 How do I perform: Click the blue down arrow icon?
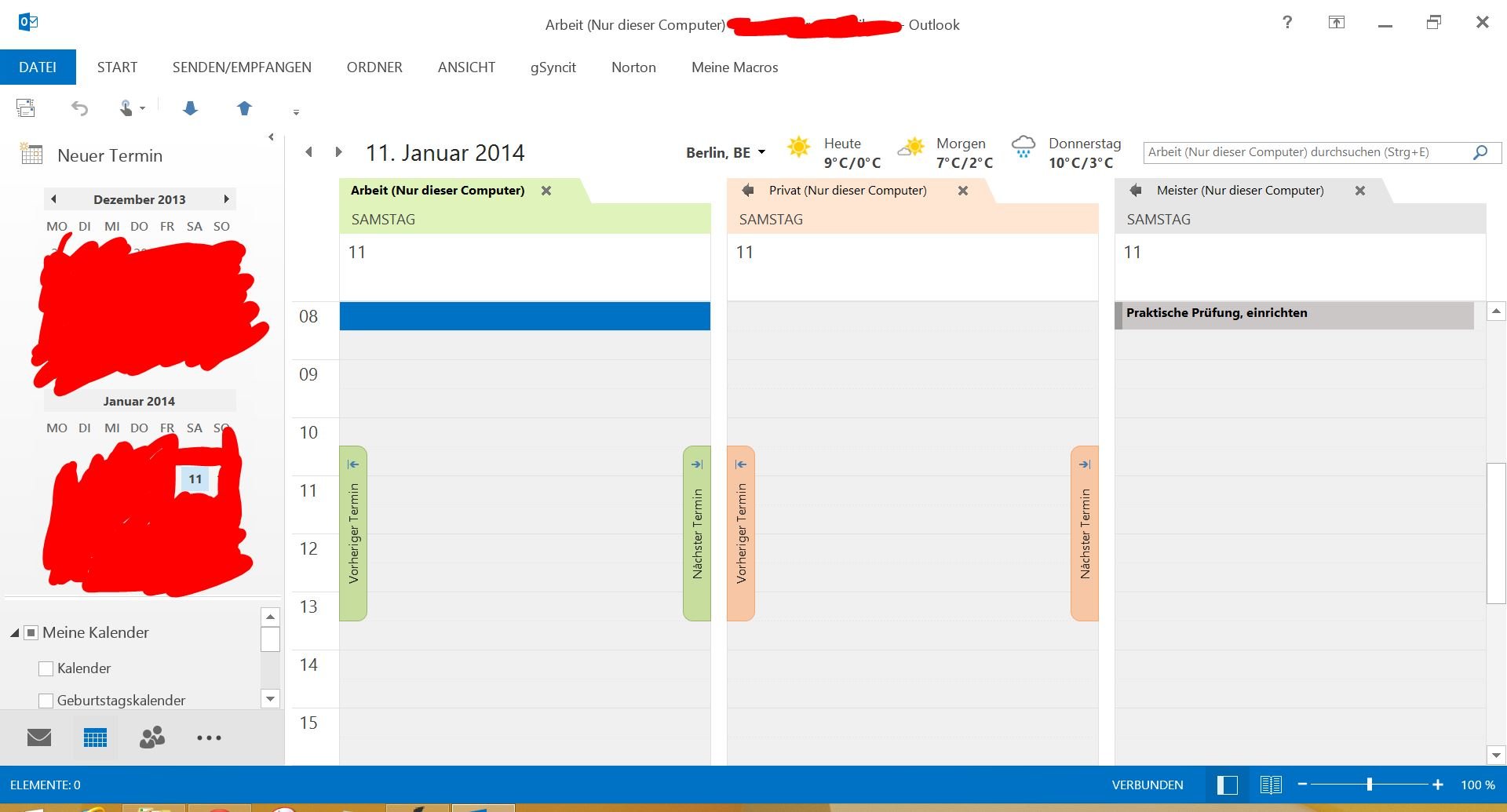click(x=190, y=108)
